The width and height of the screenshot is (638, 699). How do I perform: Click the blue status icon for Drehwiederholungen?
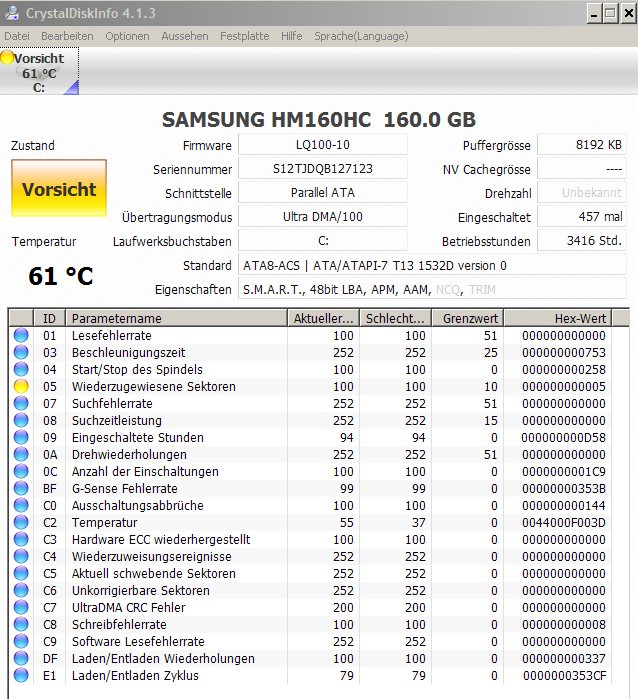point(21,454)
